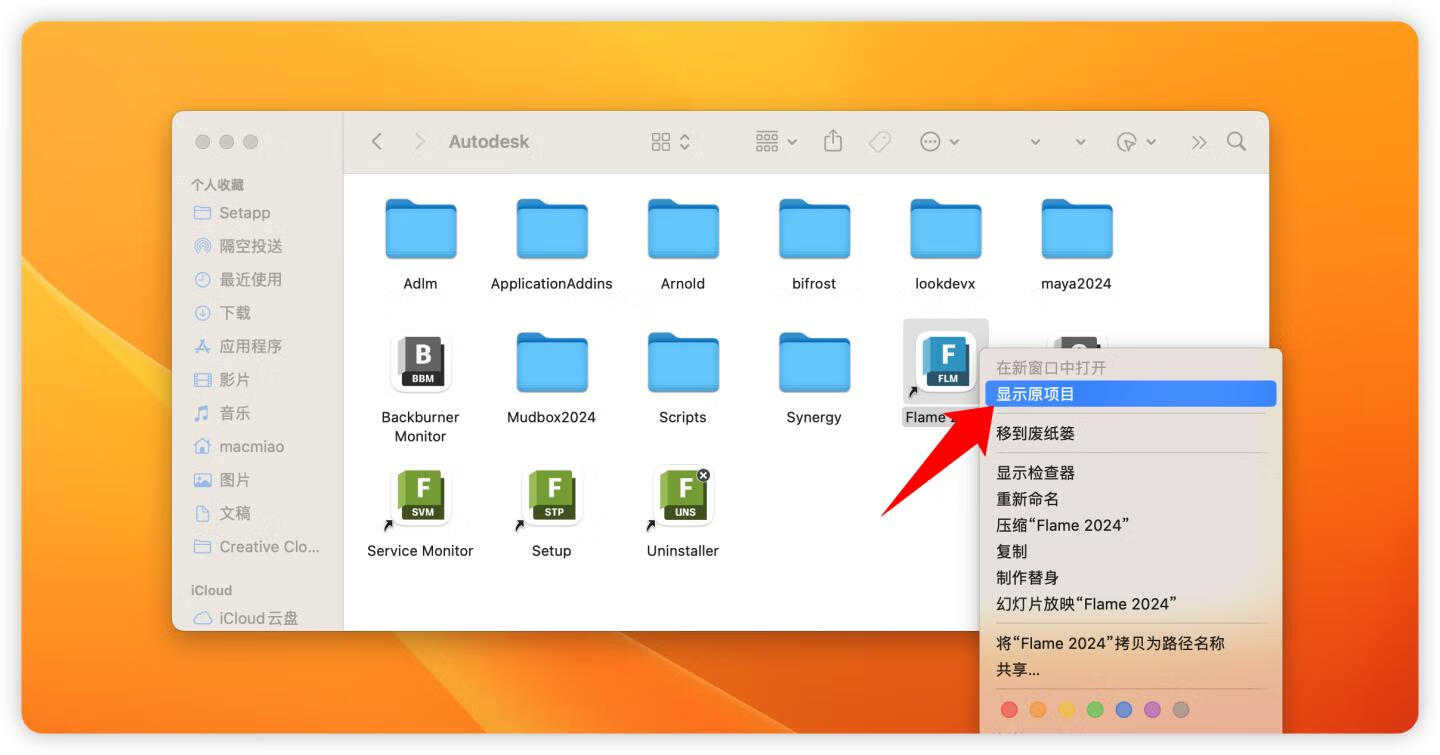Go back with the left chevron

pyautogui.click(x=377, y=142)
